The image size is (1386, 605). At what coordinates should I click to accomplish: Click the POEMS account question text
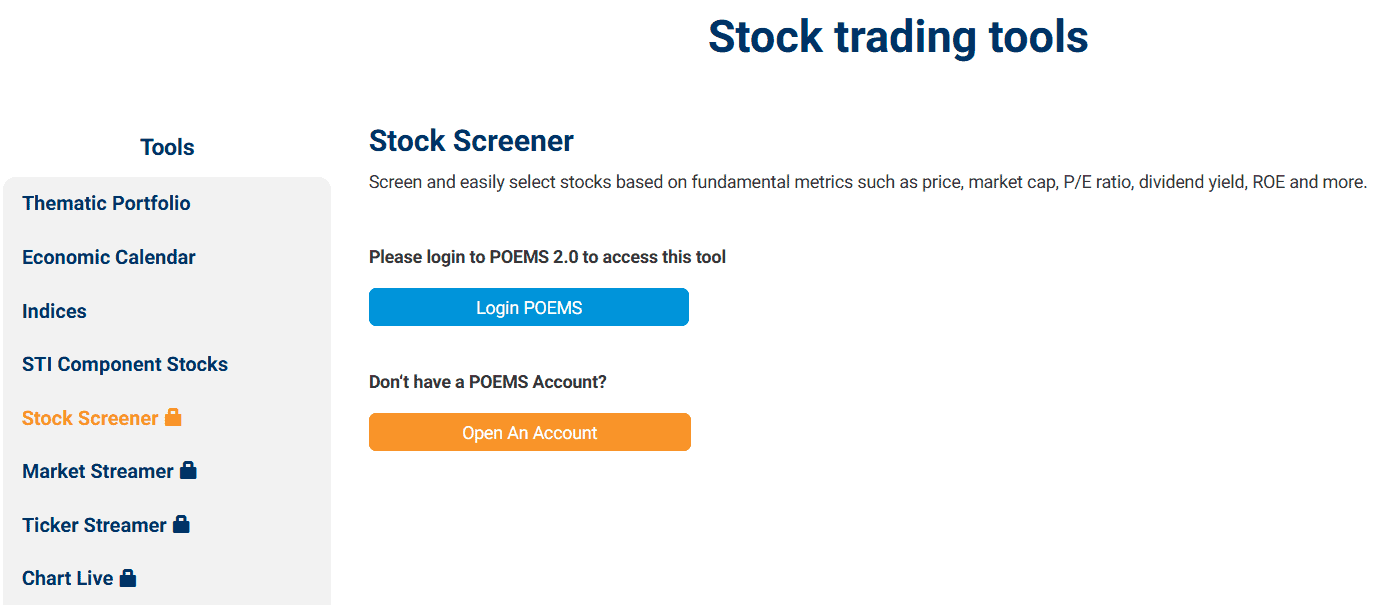coord(489,381)
